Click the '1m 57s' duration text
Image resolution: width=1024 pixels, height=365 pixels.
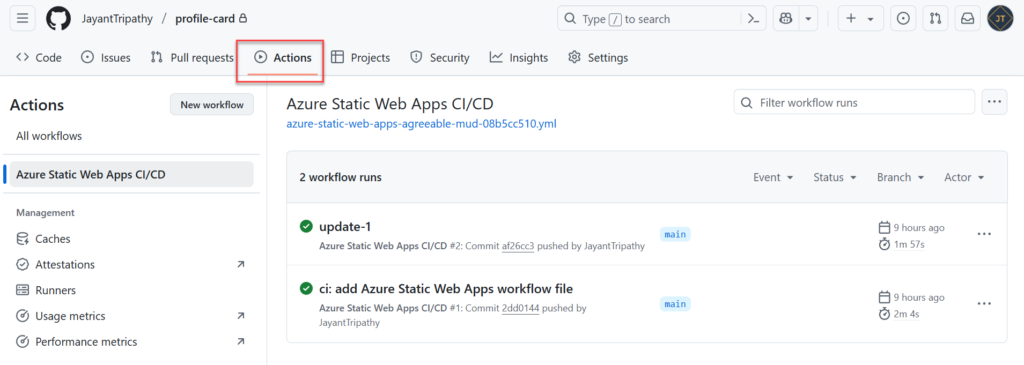pyautogui.click(x=909, y=245)
